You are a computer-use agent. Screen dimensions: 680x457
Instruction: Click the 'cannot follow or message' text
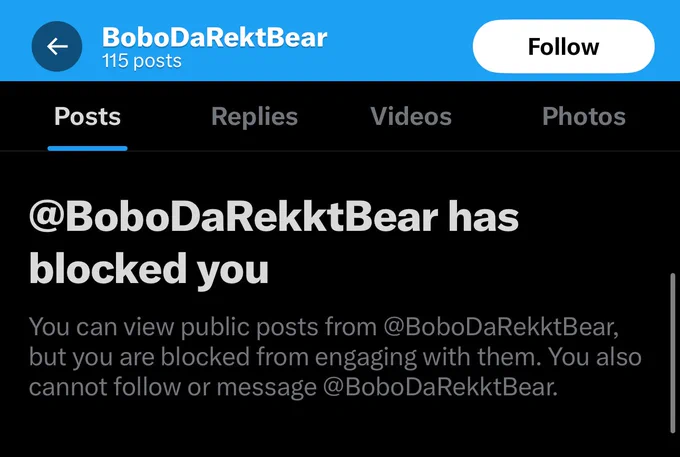[x=173, y=387]
